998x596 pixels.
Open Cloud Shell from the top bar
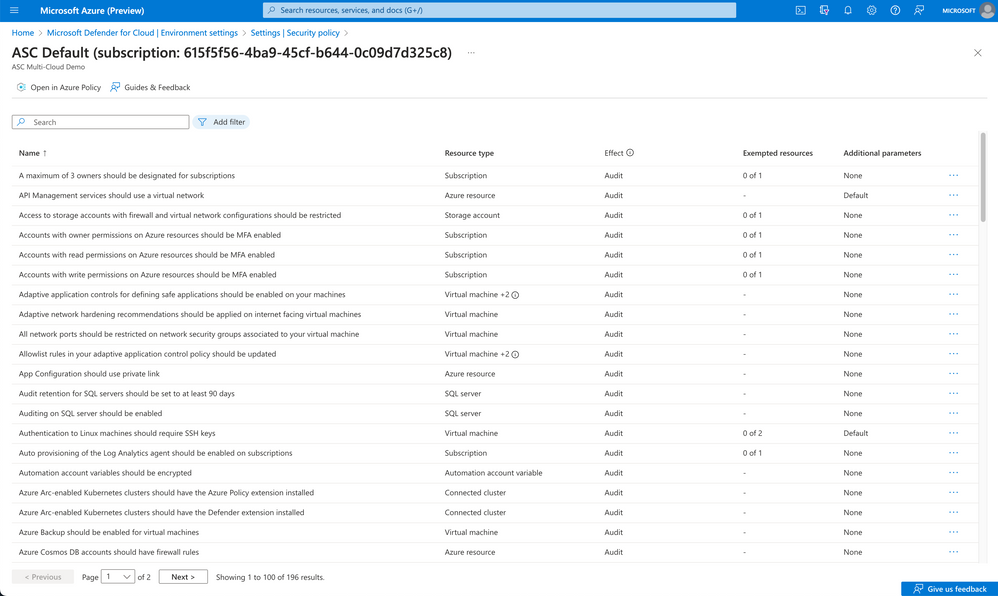801,10
